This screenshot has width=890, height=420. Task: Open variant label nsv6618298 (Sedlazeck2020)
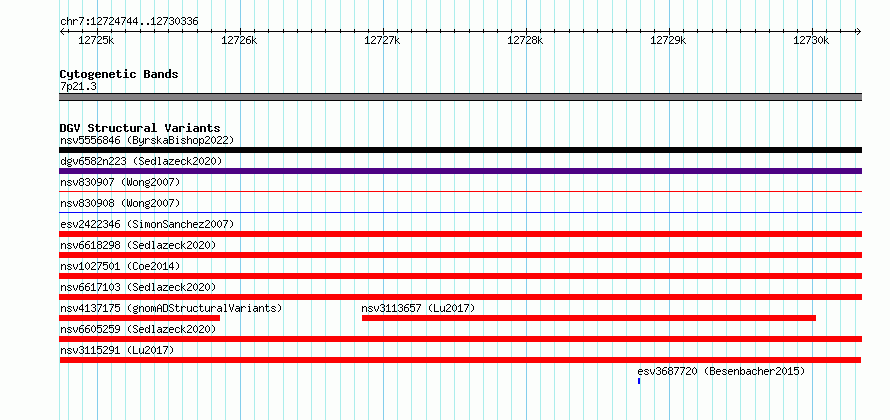click(138, 245)
